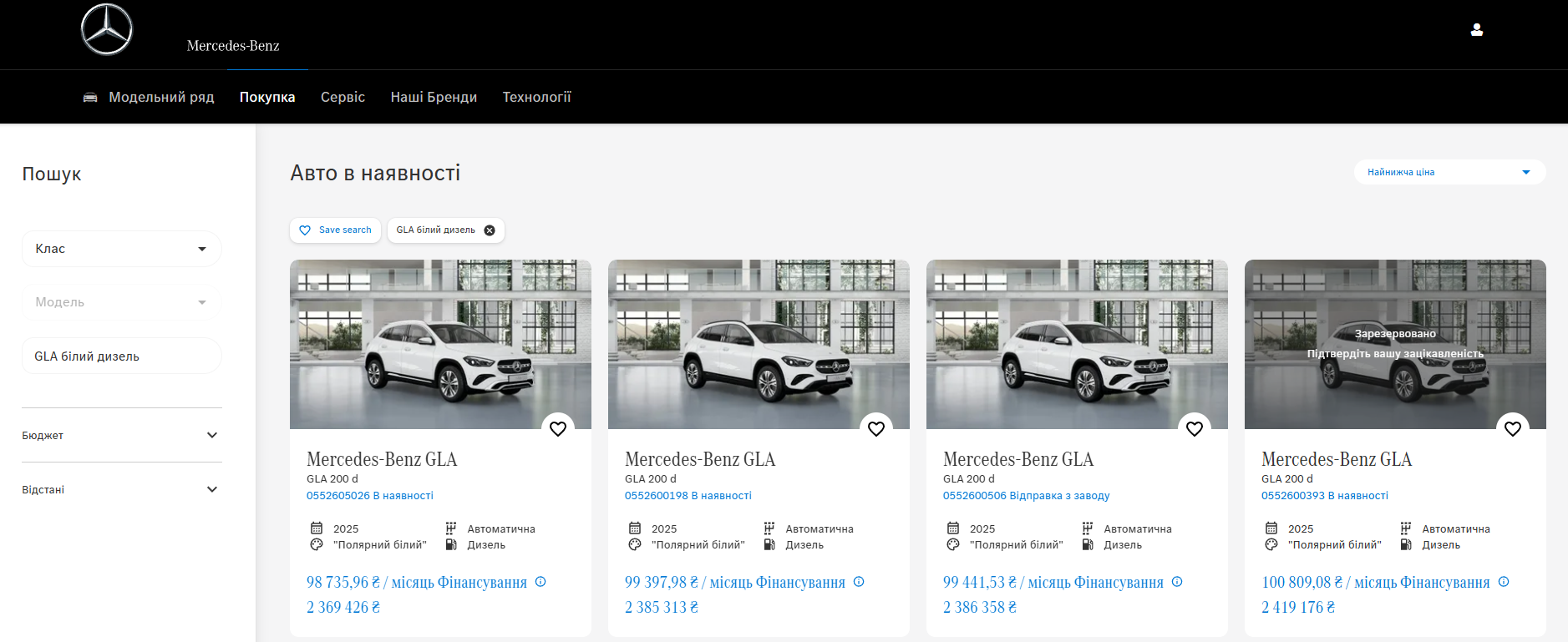Click color palette icon on card 0552605026
The height and width of the screenshot is (642, 1568).
[317, 544]
